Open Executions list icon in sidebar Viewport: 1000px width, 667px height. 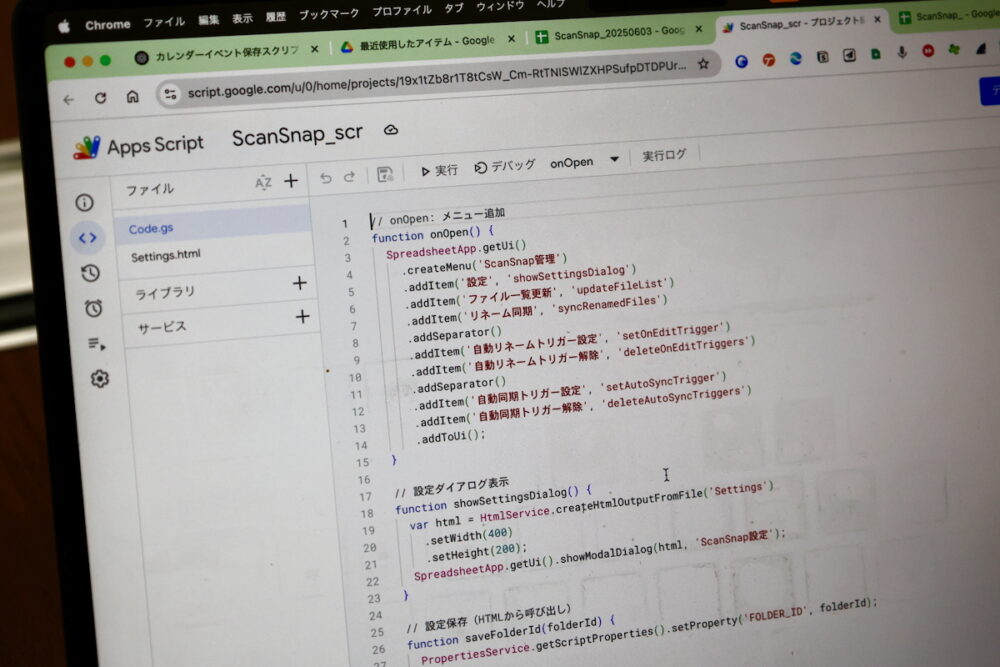[96, 343]
